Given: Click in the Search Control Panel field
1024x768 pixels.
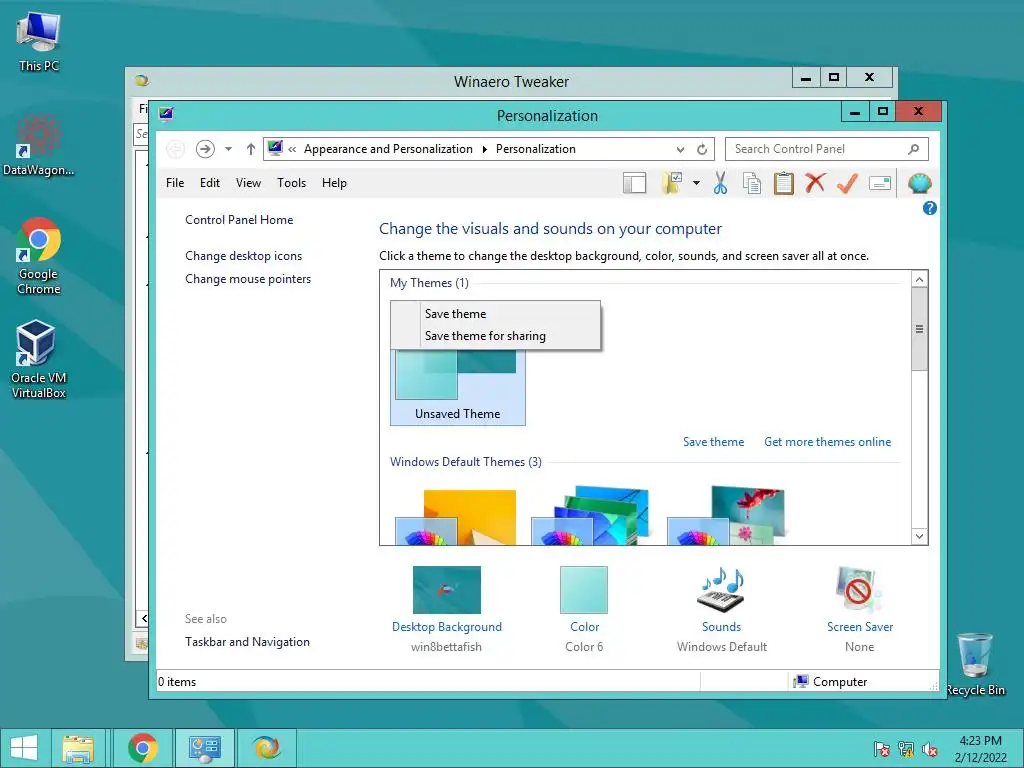Looking at the screenshot, I should point(827,150).
